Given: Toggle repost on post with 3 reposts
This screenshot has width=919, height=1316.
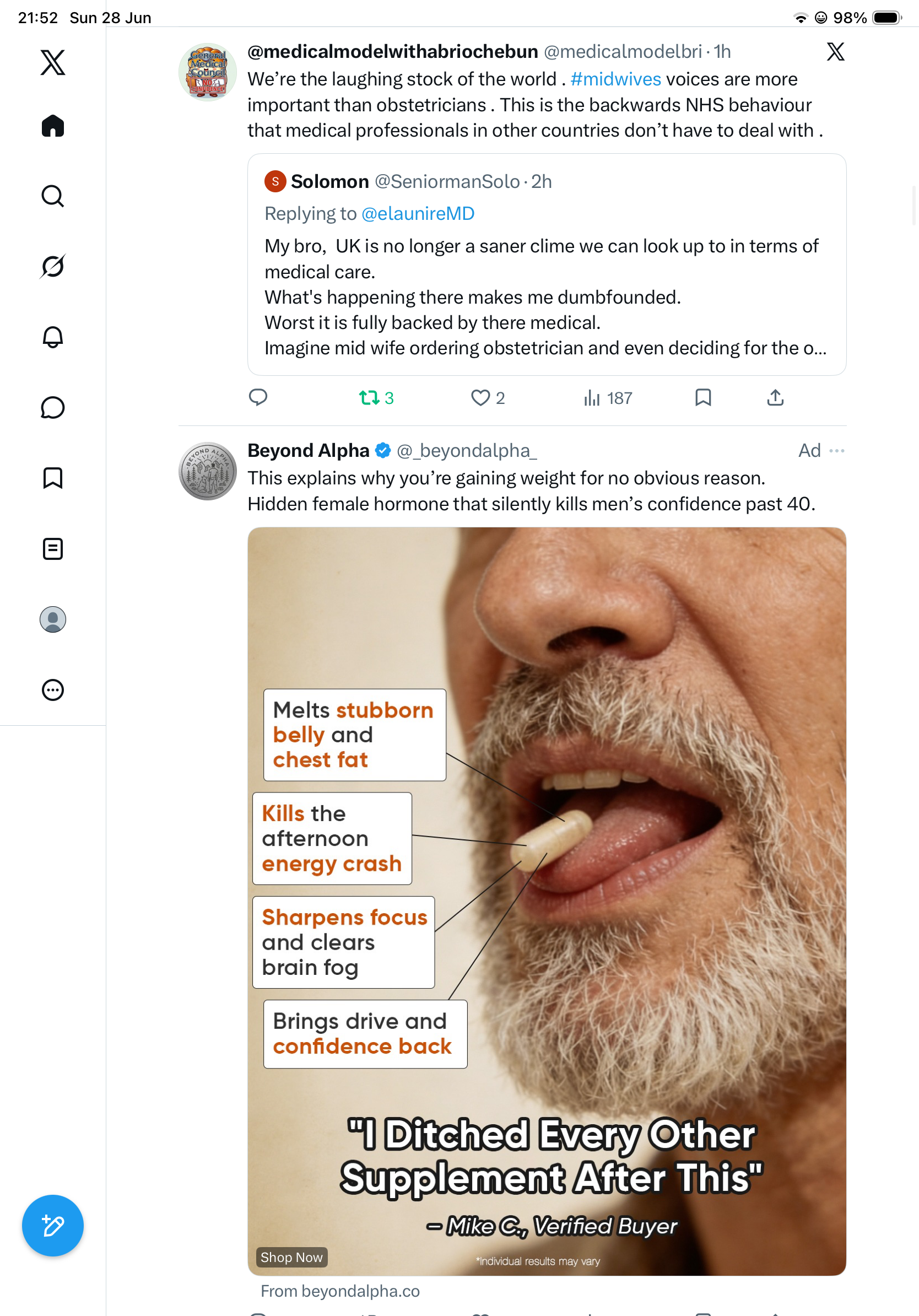Looking at the screenshot, I should click(376, 398).
